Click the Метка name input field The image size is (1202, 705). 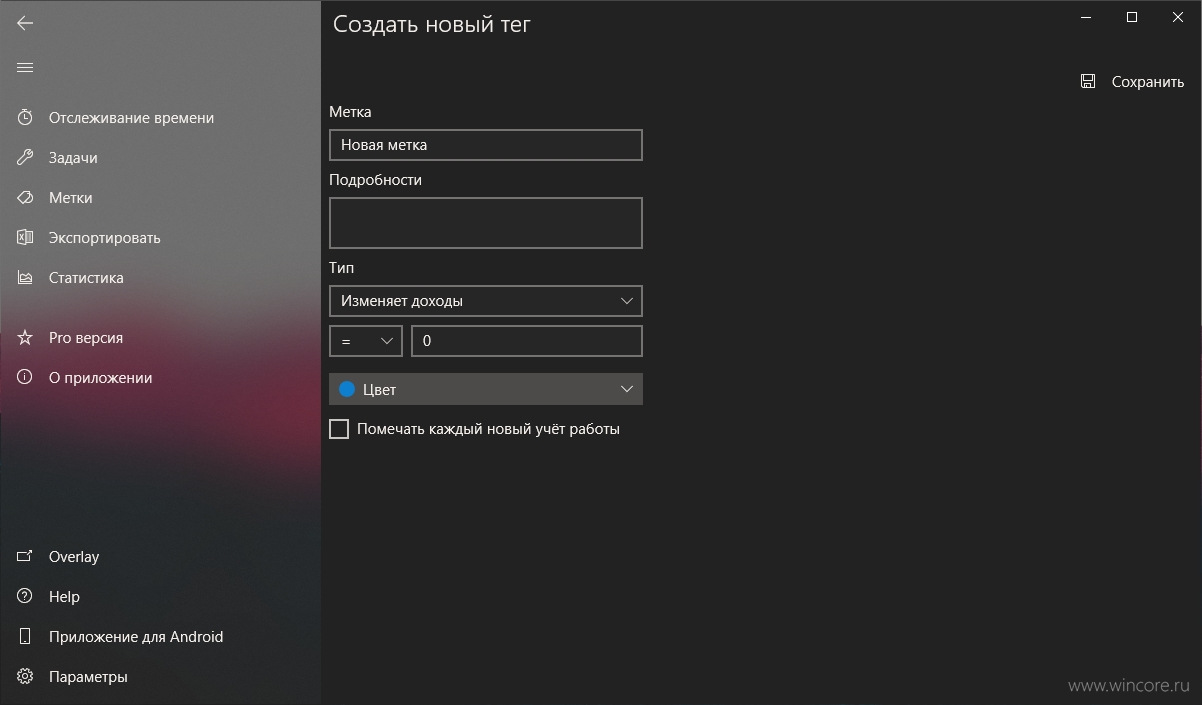tap(486, 145)
